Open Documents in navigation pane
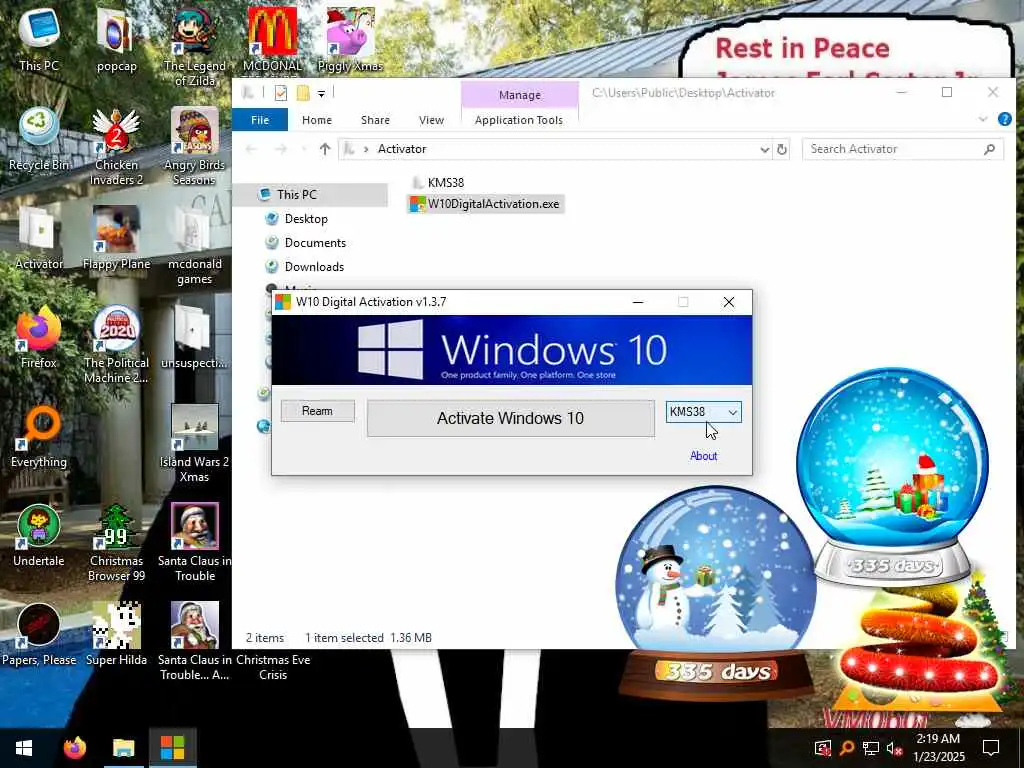The height and width of the screenshot is (768, 1024). [x=315, y=243]
